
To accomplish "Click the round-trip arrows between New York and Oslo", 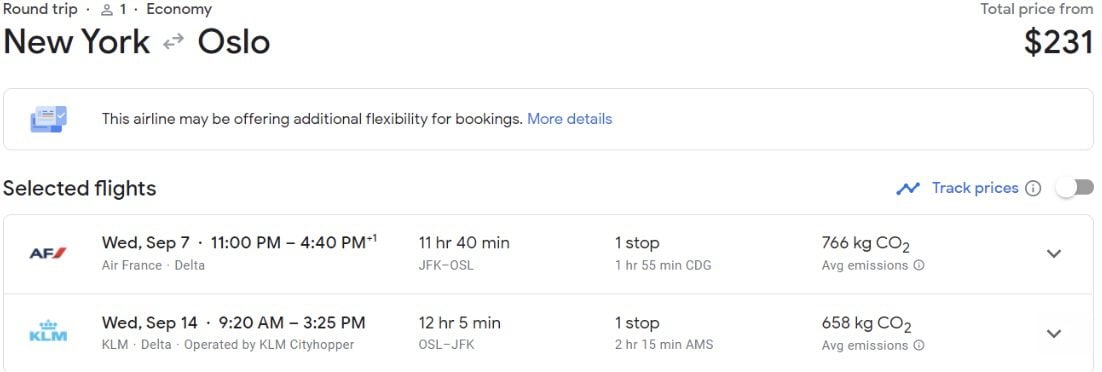I will point(173,43).
